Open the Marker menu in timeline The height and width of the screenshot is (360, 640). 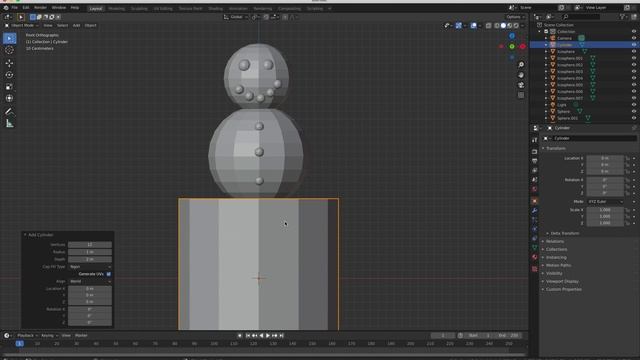(81, 336)
